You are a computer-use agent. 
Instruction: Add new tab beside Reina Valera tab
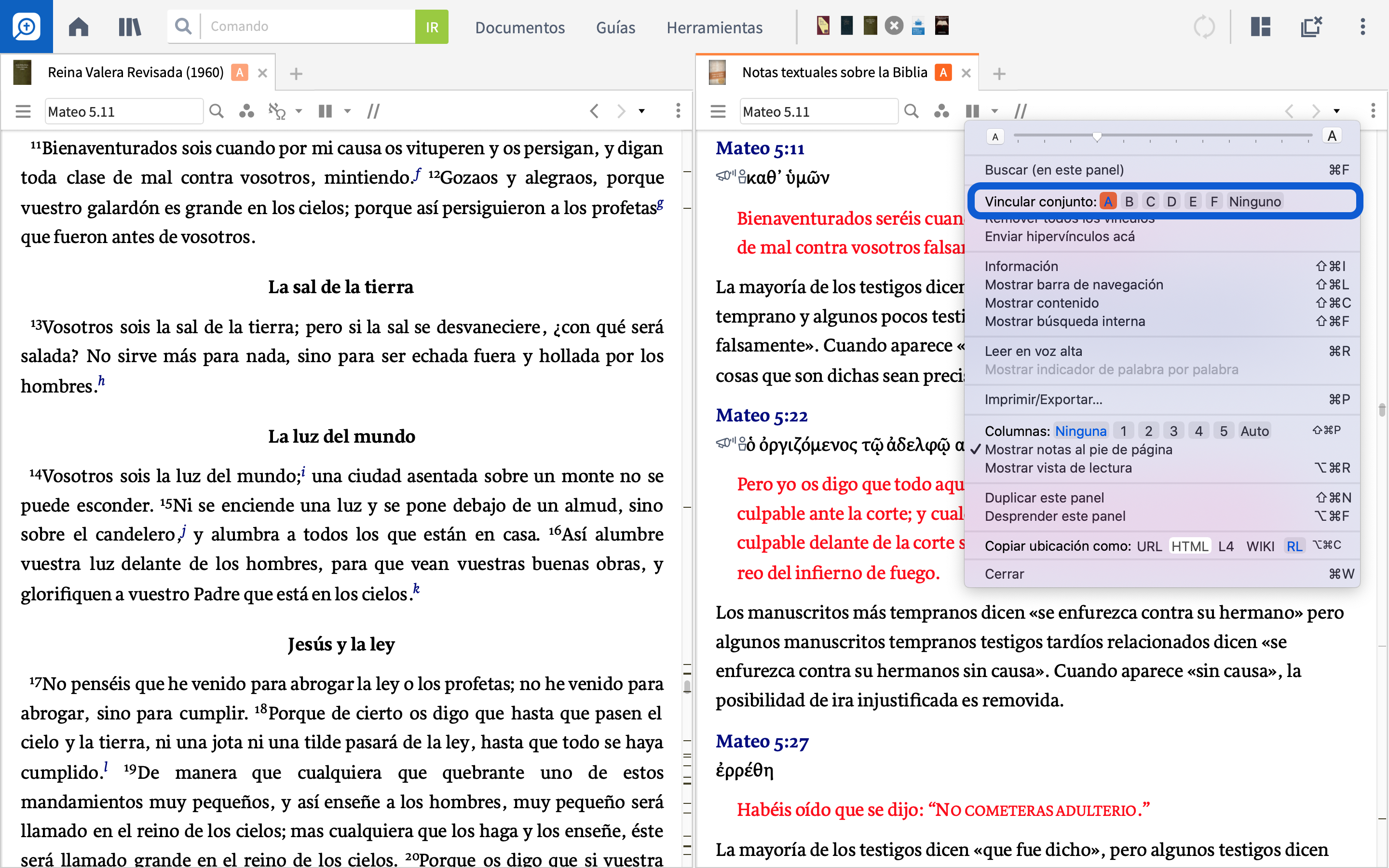tap(296, 73)
